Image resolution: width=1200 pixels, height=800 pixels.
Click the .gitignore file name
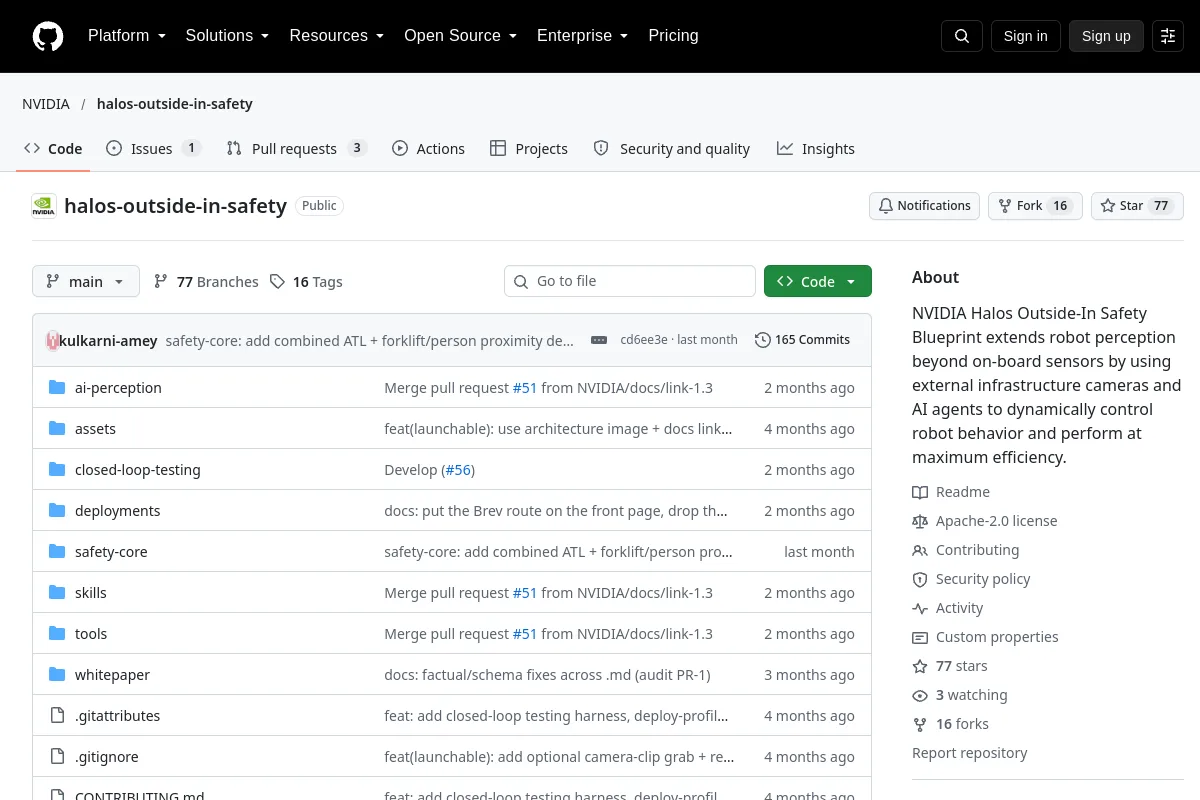pos(107,757)
